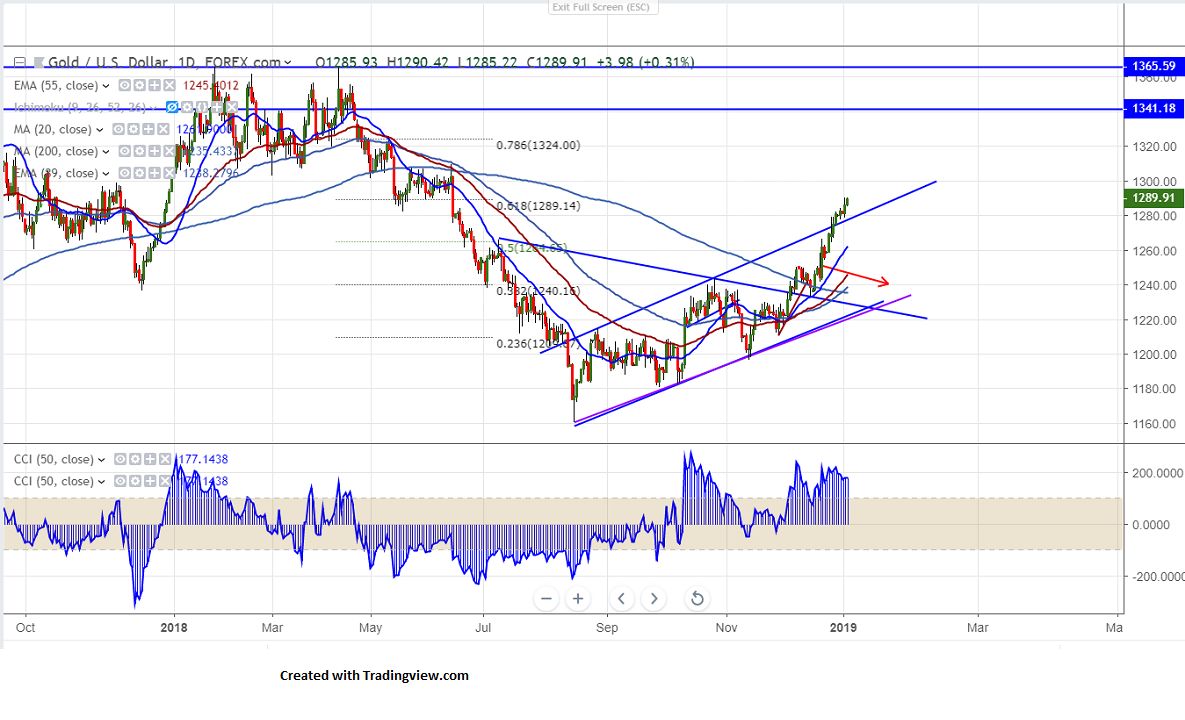Click the flag icon beside Gold symbol
The width and height of the screenshot is (1185, 720).
[39, 62]
